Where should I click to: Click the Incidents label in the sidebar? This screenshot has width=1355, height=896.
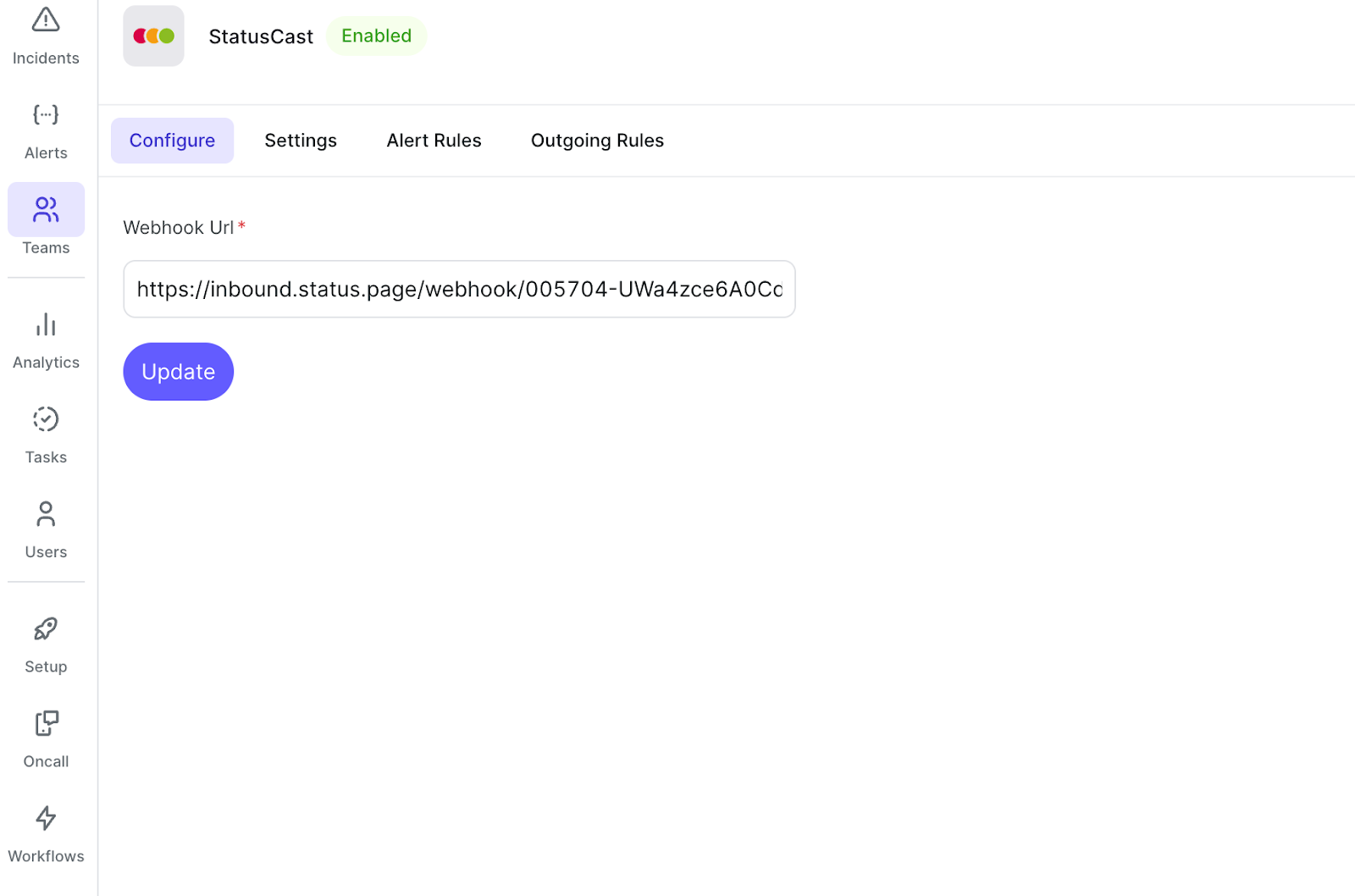click(x=46, y=58)
